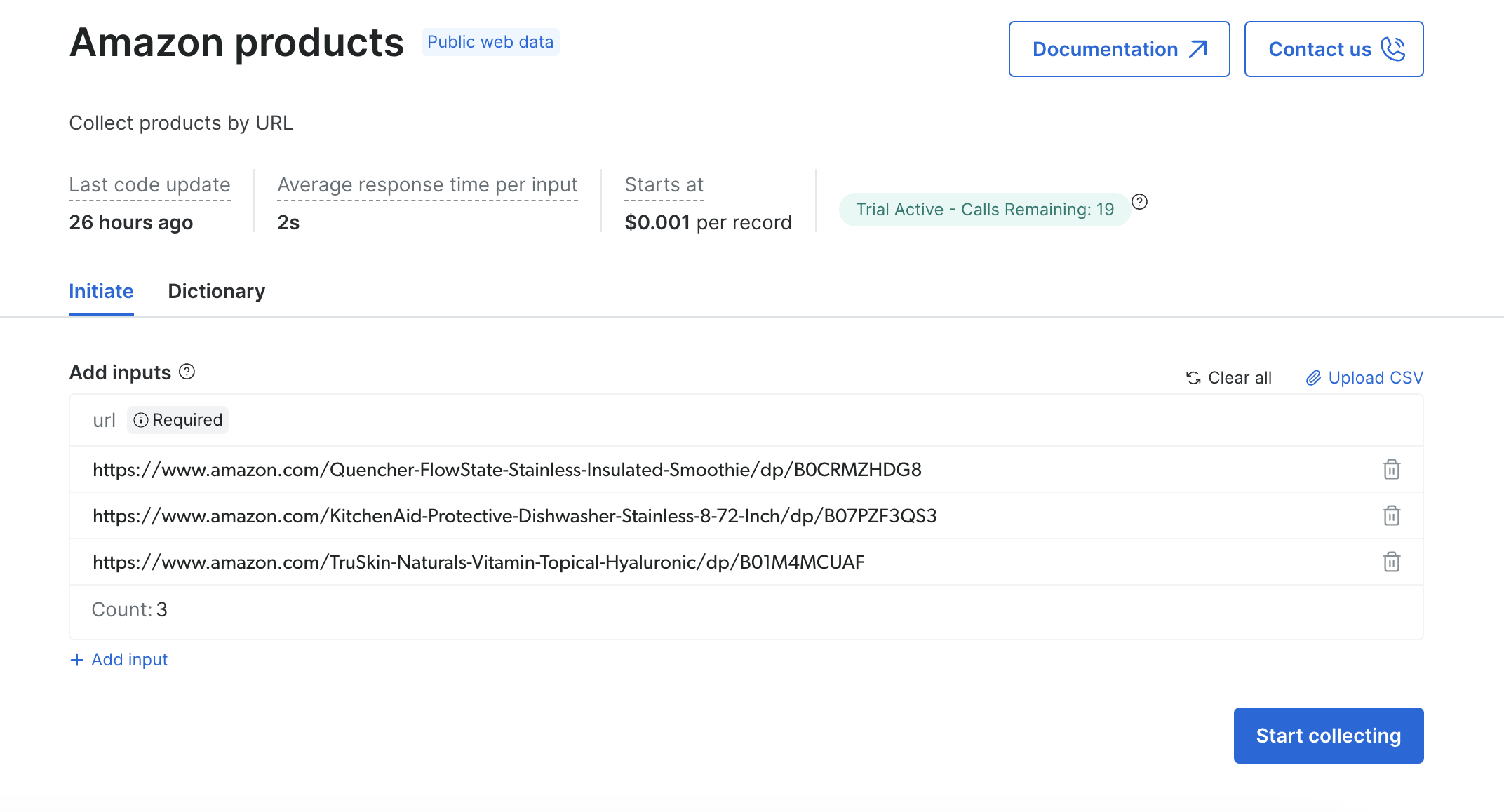Open the Documentation external link button
The image size is (1504, 812).
[1119, 49]
